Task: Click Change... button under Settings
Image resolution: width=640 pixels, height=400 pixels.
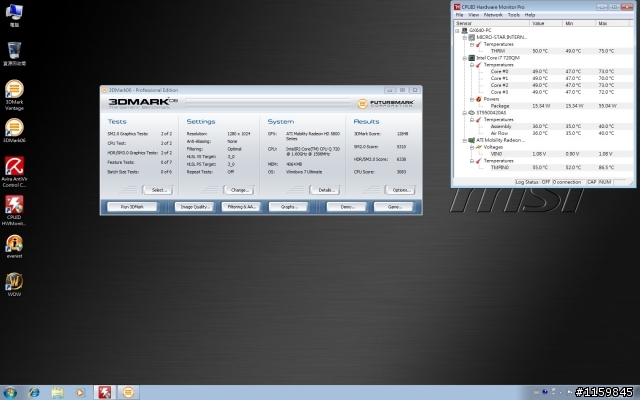Action: (x=238, y=189)
